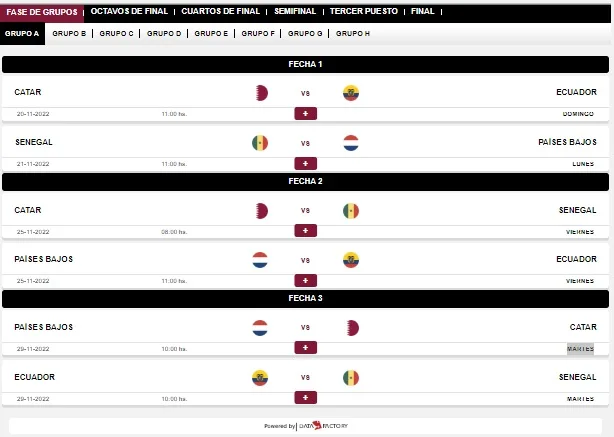
Task: Open the Octavos de Final tab
Action: [129, 11]
